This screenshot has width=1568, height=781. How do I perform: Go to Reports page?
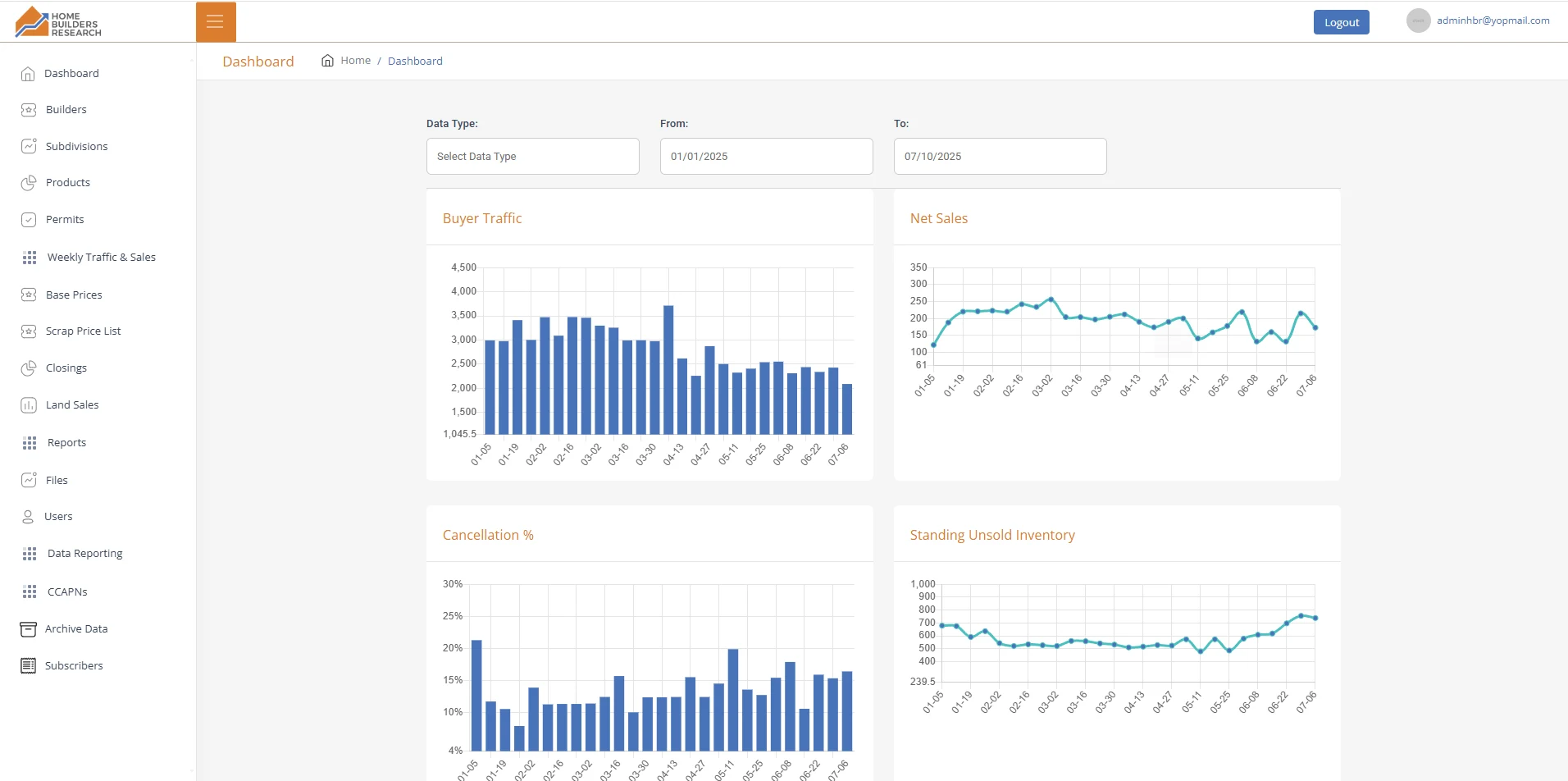click(66, 443)
